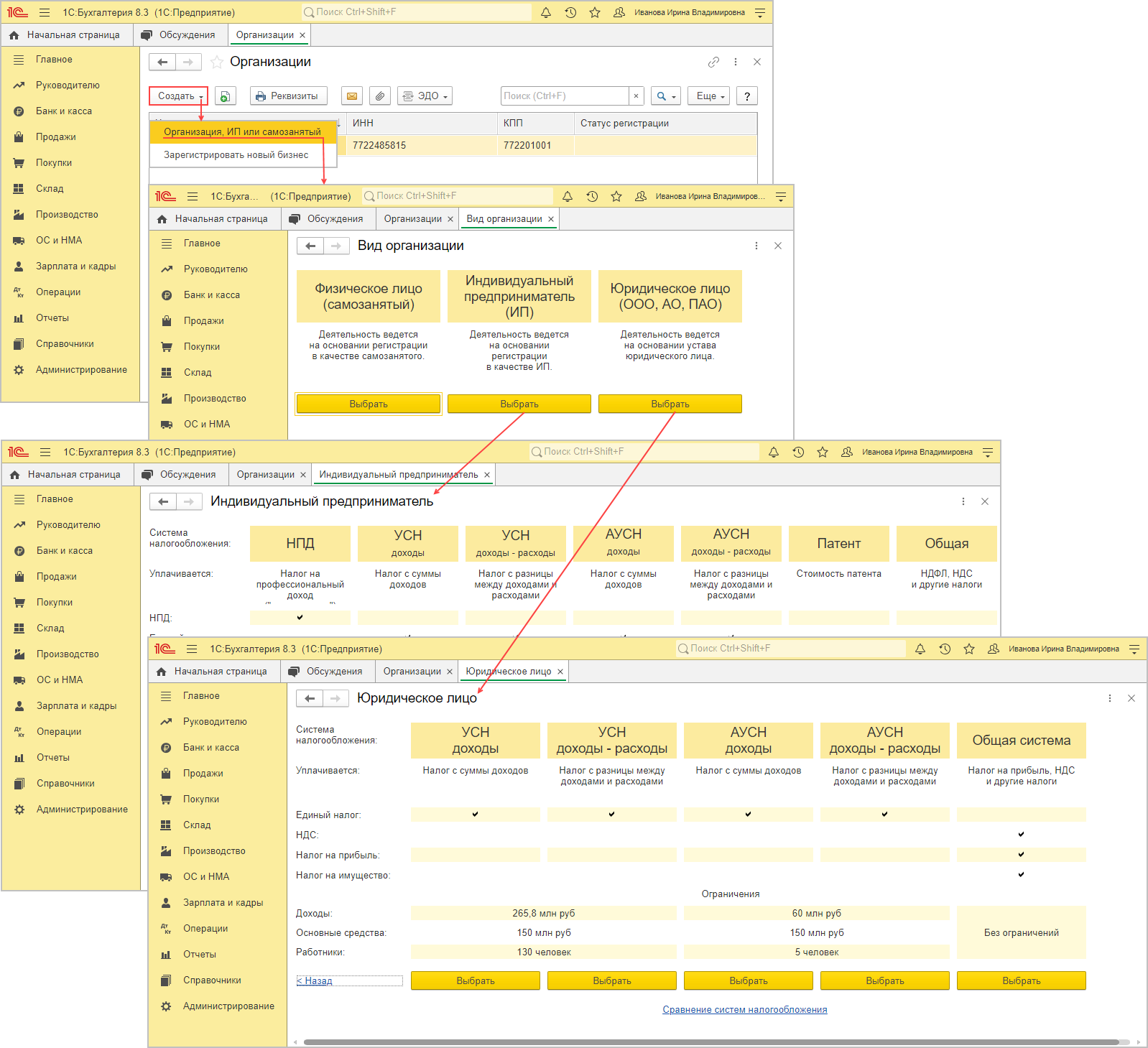Switch to Индивидуальный предприниматель tab
This screenshot has height=1048, width=1148.
[399, 474]
